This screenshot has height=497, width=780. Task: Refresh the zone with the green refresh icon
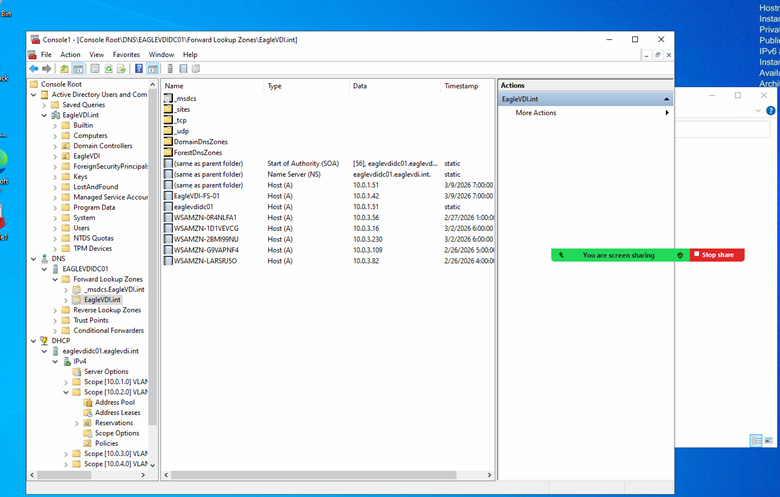pyautogui.click(x=108, y=69)
